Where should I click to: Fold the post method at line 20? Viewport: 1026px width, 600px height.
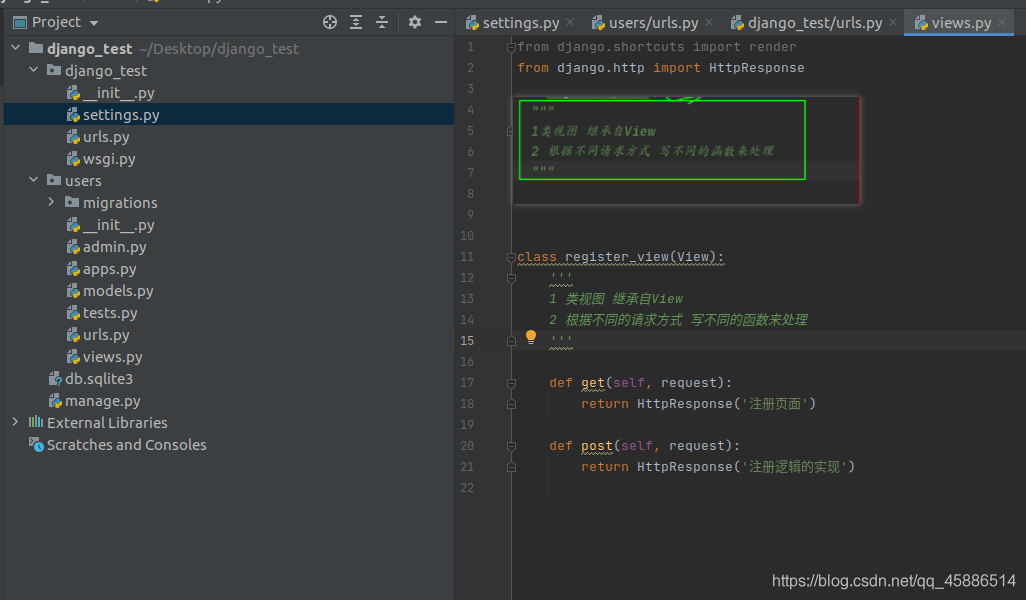(x=511, y=446)
